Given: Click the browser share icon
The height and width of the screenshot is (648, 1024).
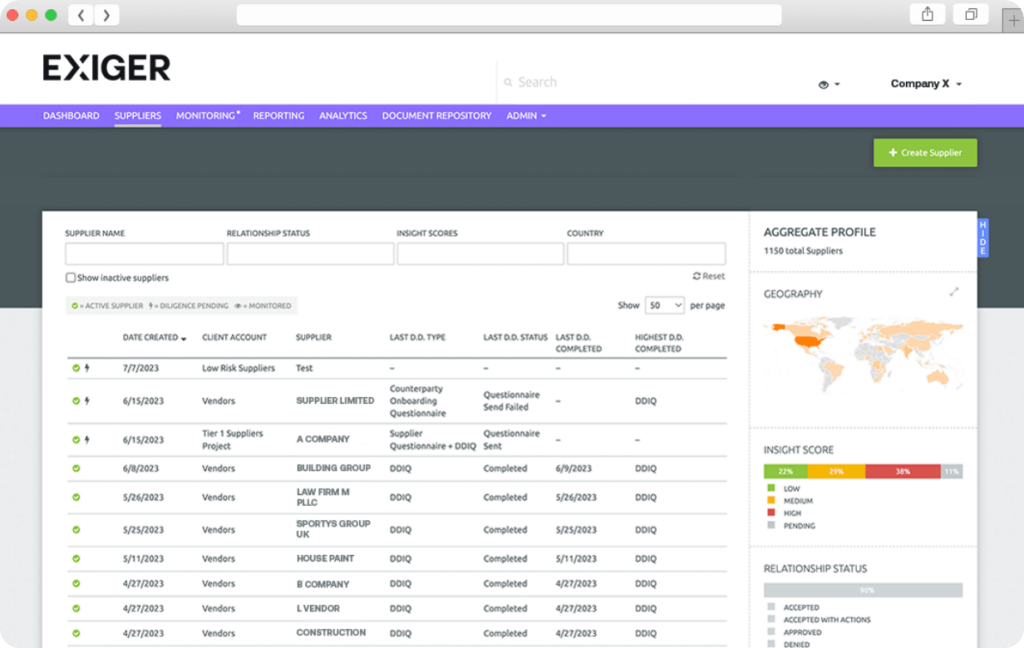Looking at the screenshot, I should [x=927, y=14].
